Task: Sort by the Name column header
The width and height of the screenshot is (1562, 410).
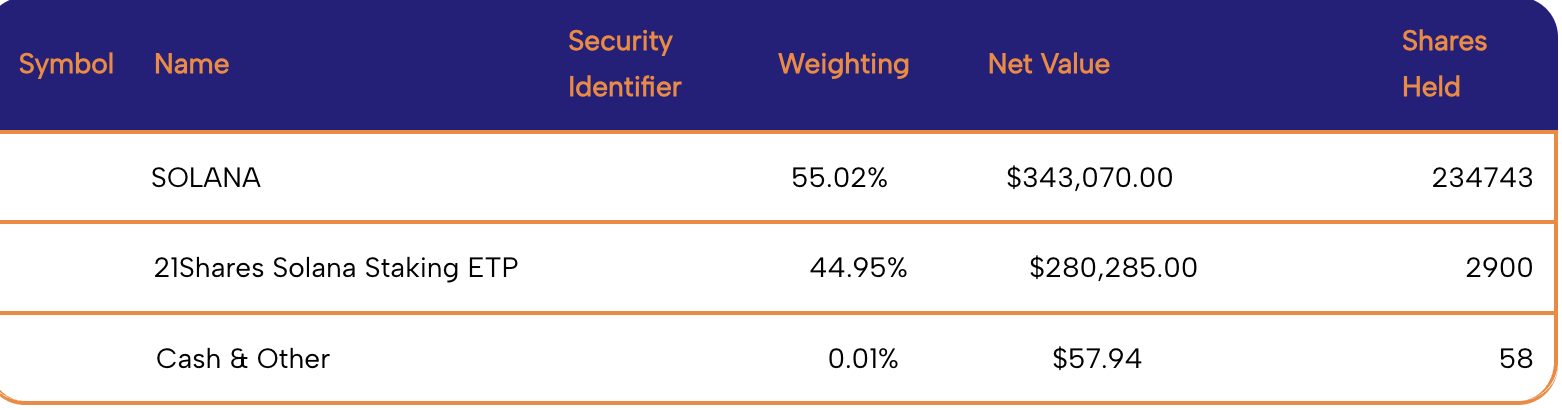Action: click(x=191, y=64)
